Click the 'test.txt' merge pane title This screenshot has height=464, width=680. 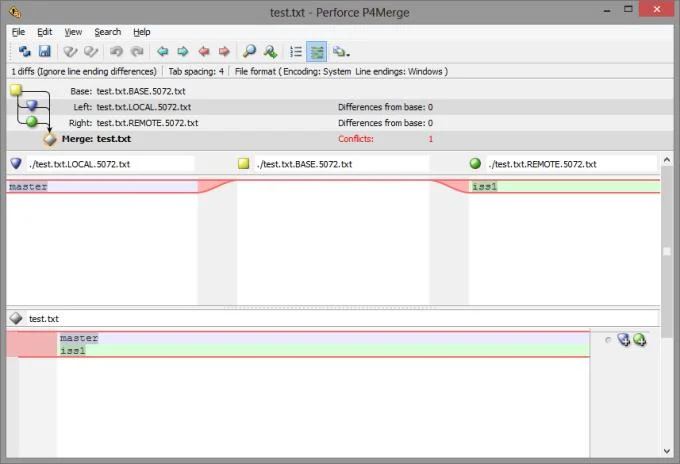point(44,319)
